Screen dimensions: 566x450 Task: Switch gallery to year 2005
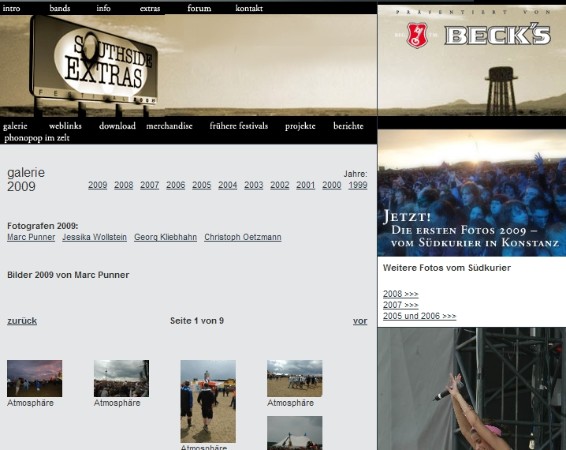pyautogui.click(x=201, y=185)
